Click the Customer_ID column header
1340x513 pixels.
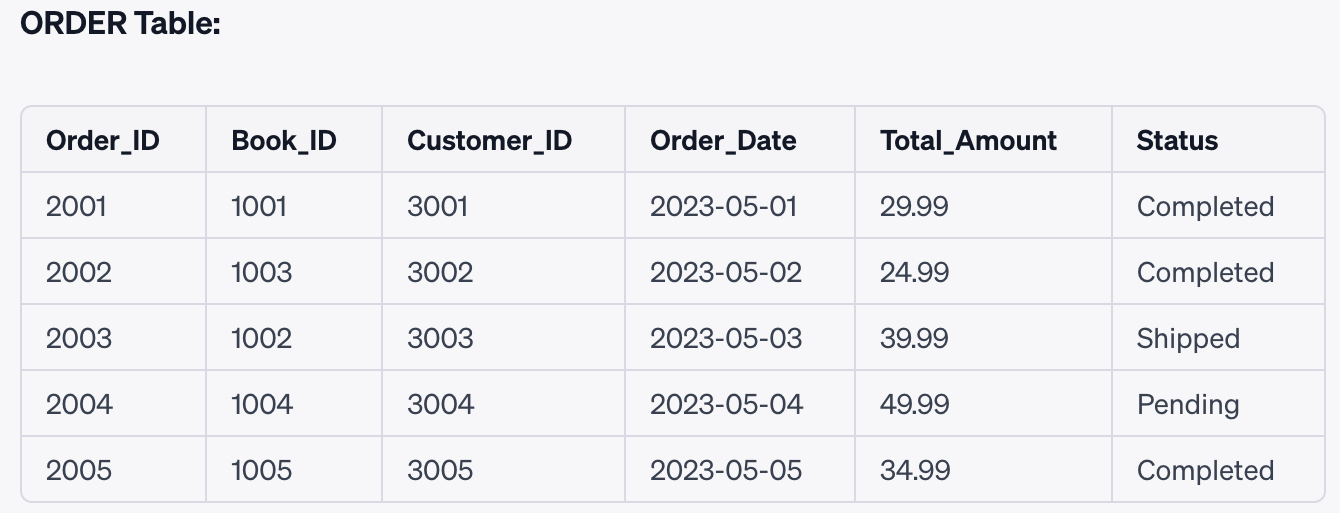(x=489, y=140)
